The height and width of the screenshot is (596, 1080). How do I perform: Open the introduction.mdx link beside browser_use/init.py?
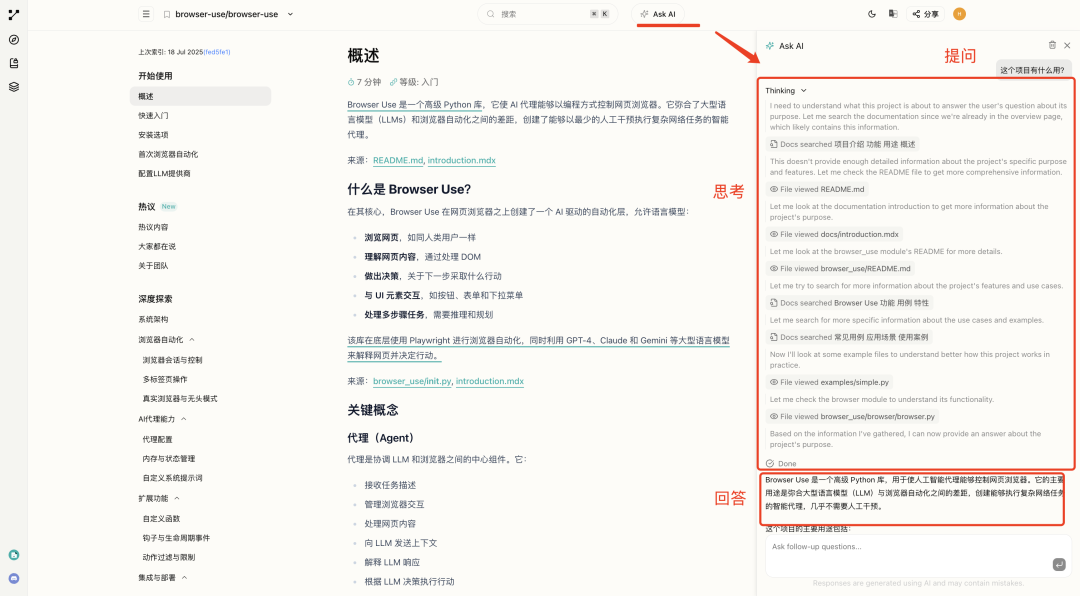(490, 381)
